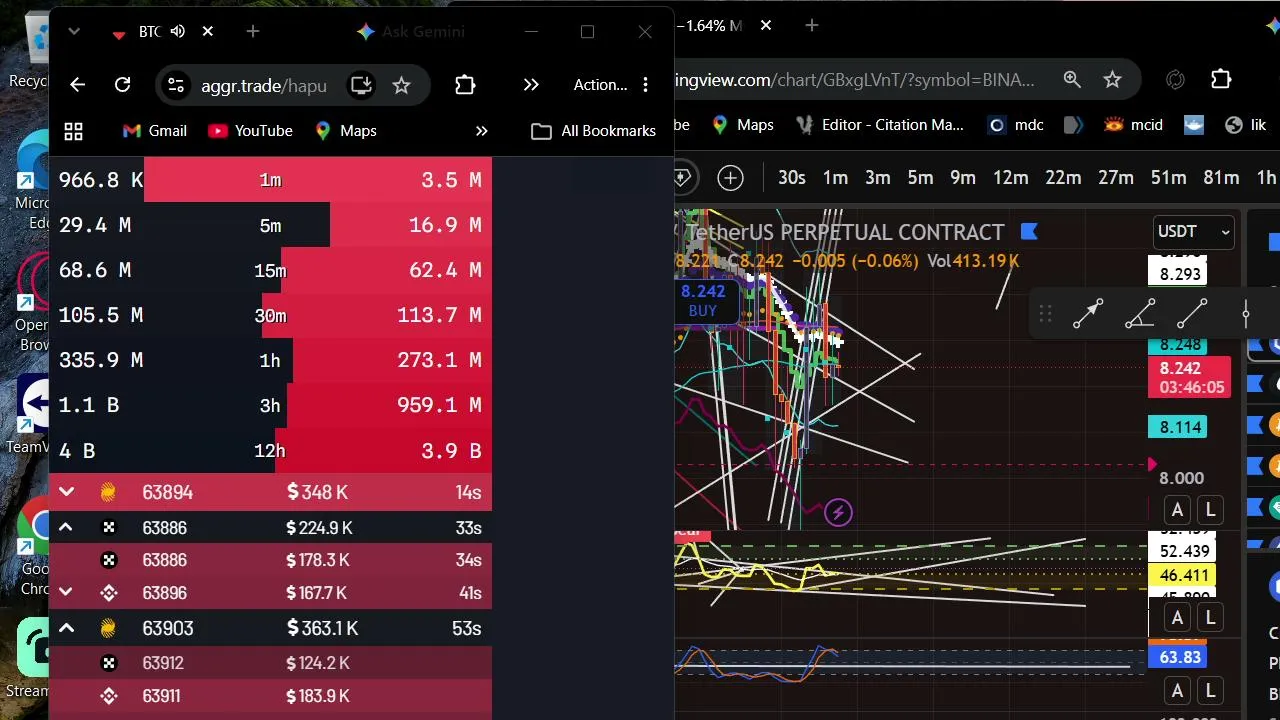Select the Trend Angle drawing tool
This screenshot has width=1280, height=720.
point(1140,314)
